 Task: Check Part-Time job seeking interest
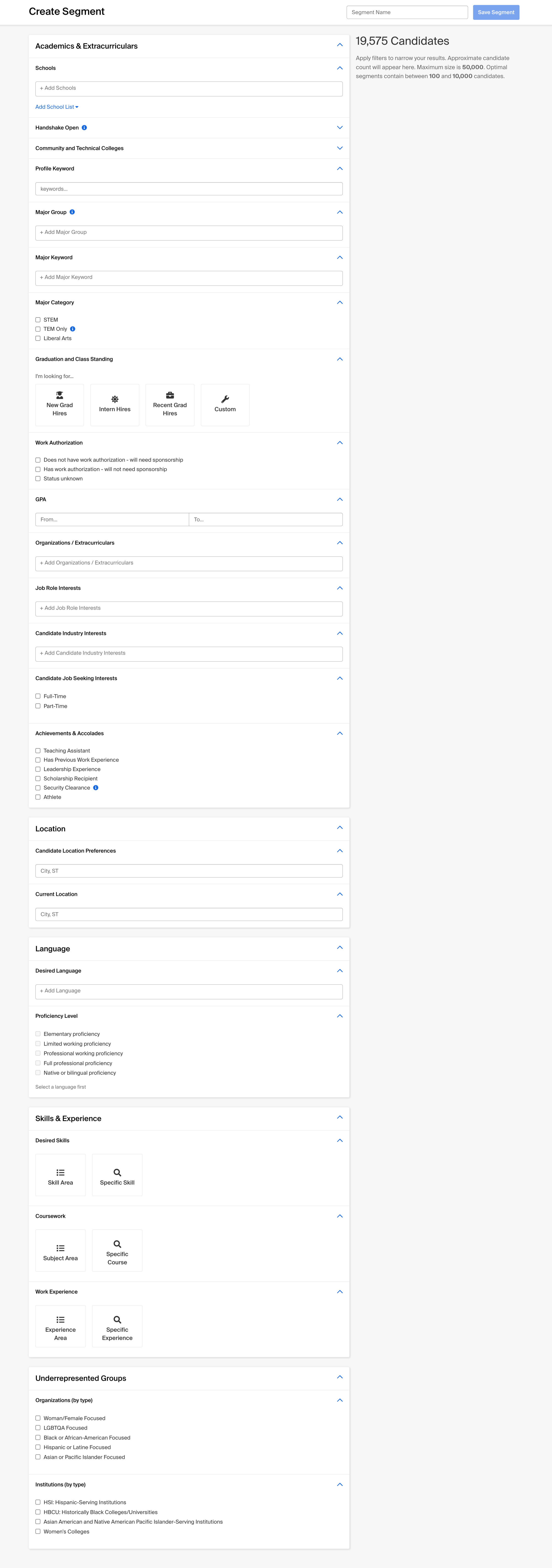[x=38, y=706]
